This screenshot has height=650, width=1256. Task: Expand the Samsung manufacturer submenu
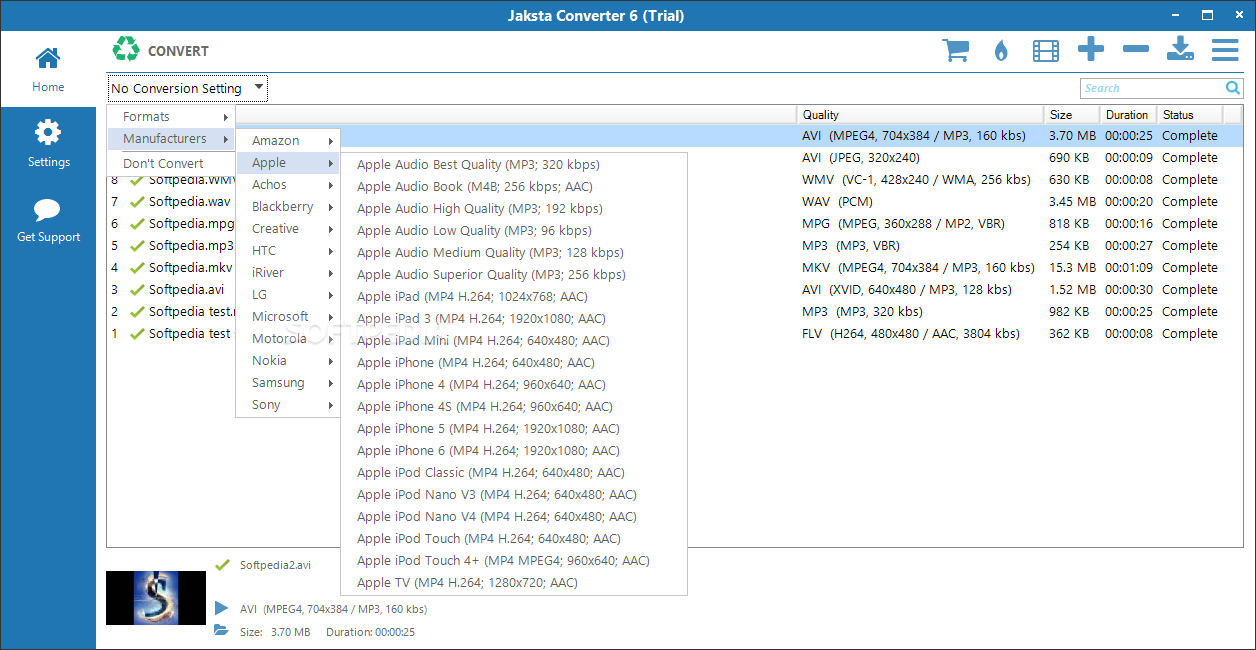[288, 383]
